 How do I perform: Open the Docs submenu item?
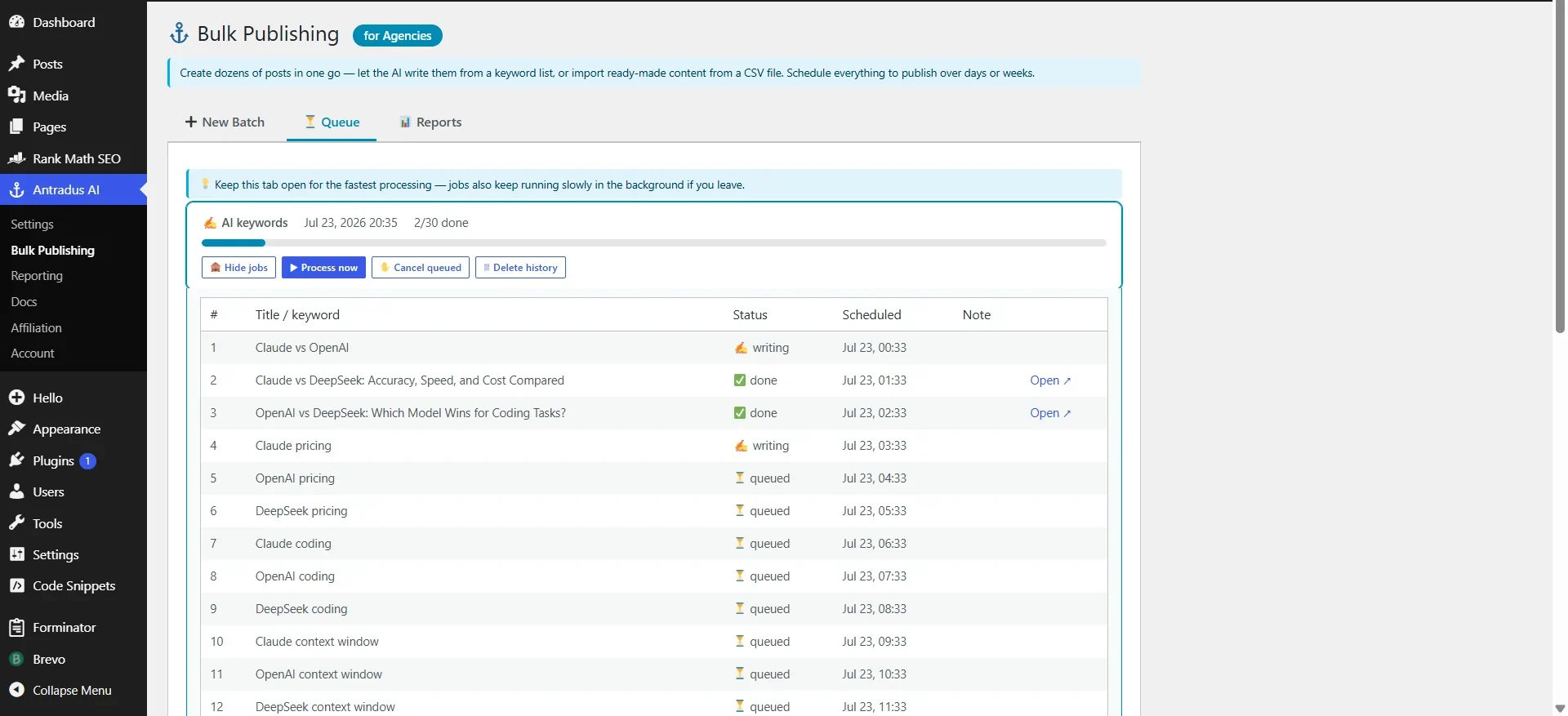click(x=24, y=301)
